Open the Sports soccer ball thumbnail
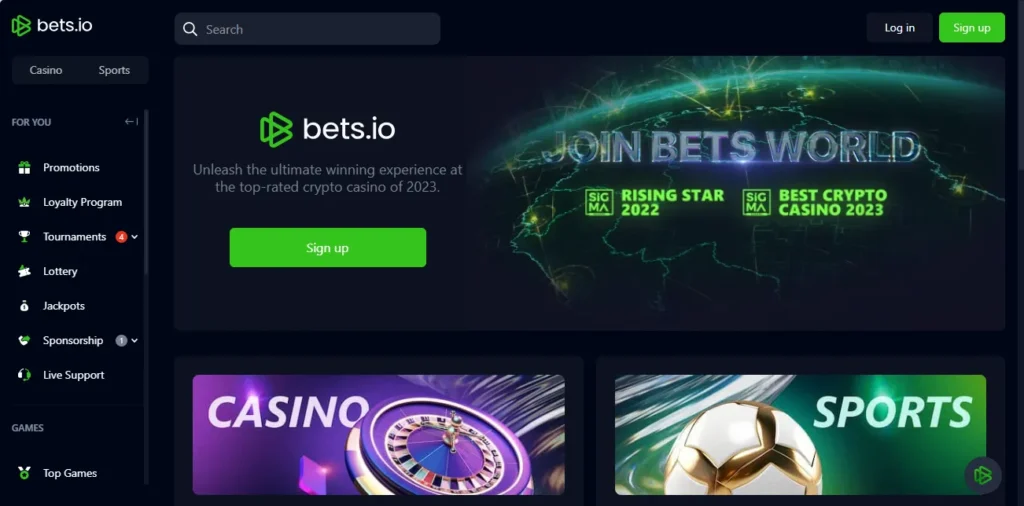Viewport: 1024px width, 506px height. coord(801,434)
